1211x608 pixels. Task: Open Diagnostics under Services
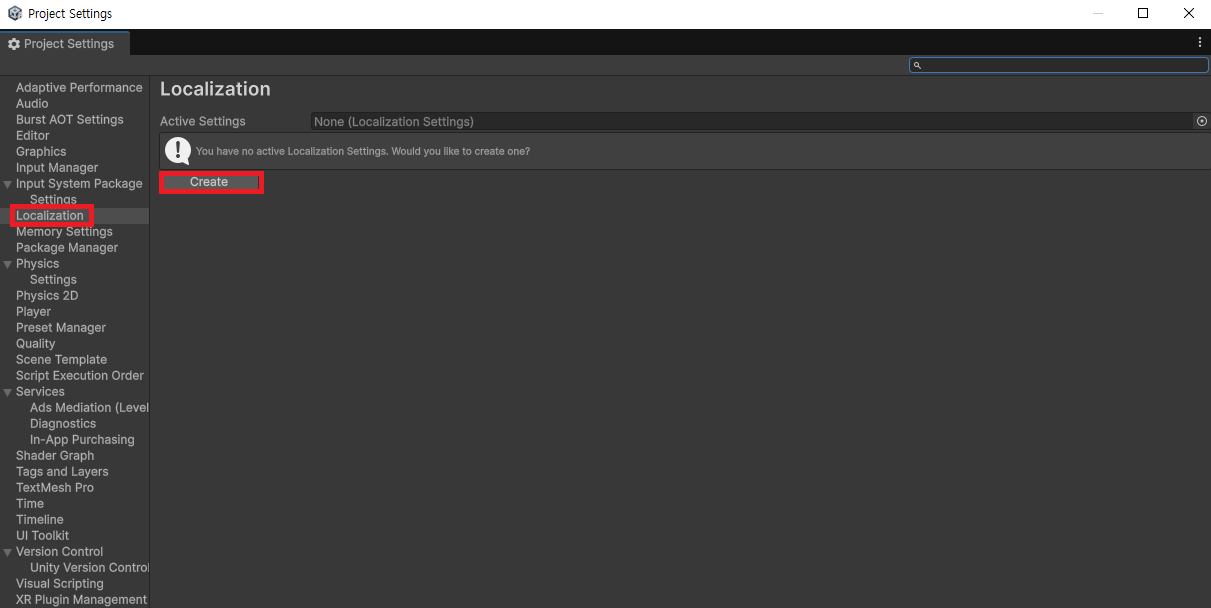[63, 424]
